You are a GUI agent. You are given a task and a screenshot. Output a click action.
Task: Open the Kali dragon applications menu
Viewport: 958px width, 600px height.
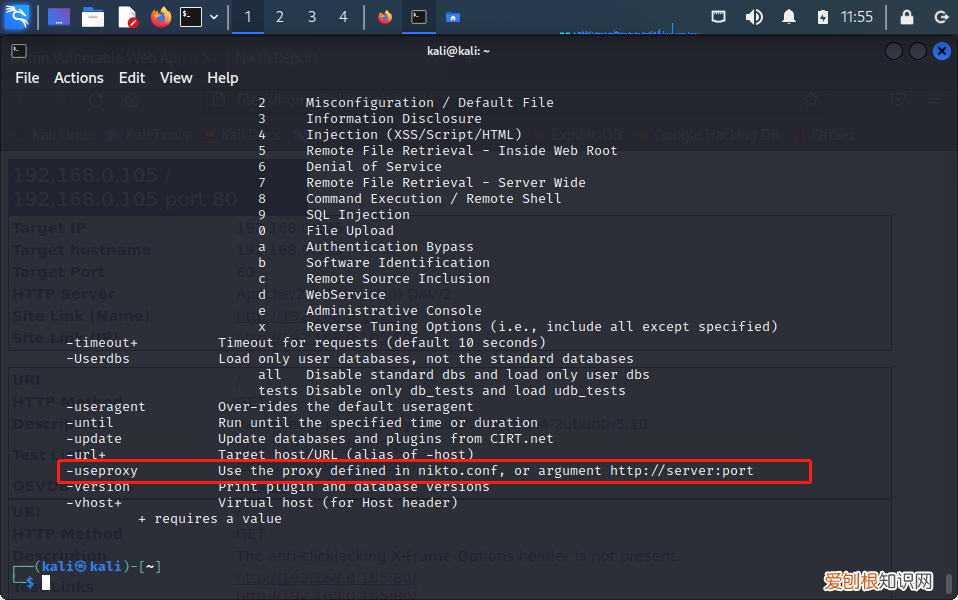(x=18, y=17)
